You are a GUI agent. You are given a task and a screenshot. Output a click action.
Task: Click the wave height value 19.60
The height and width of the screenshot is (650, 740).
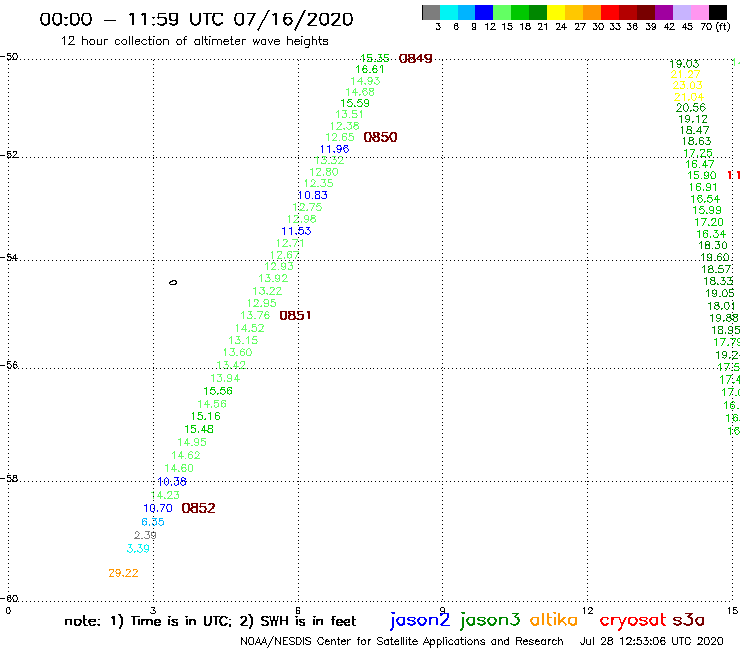(715, 257)
